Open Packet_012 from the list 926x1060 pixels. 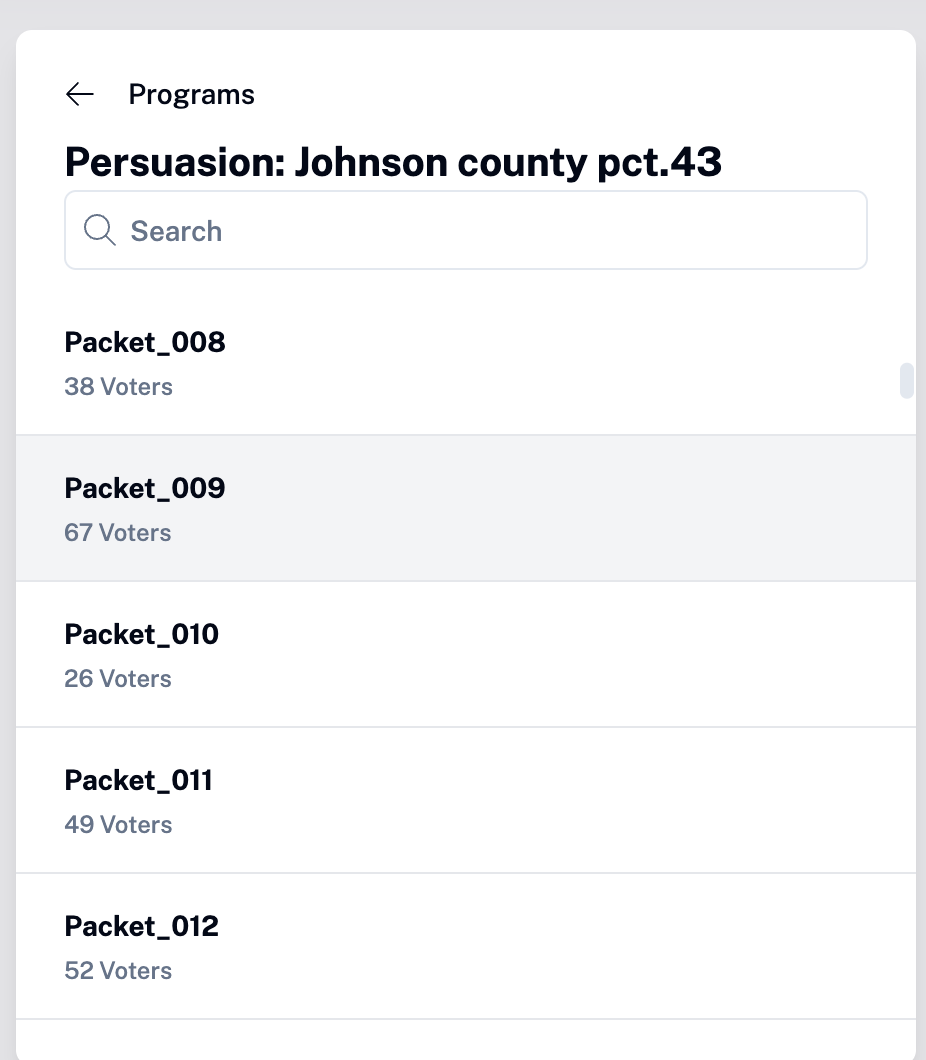466,946
